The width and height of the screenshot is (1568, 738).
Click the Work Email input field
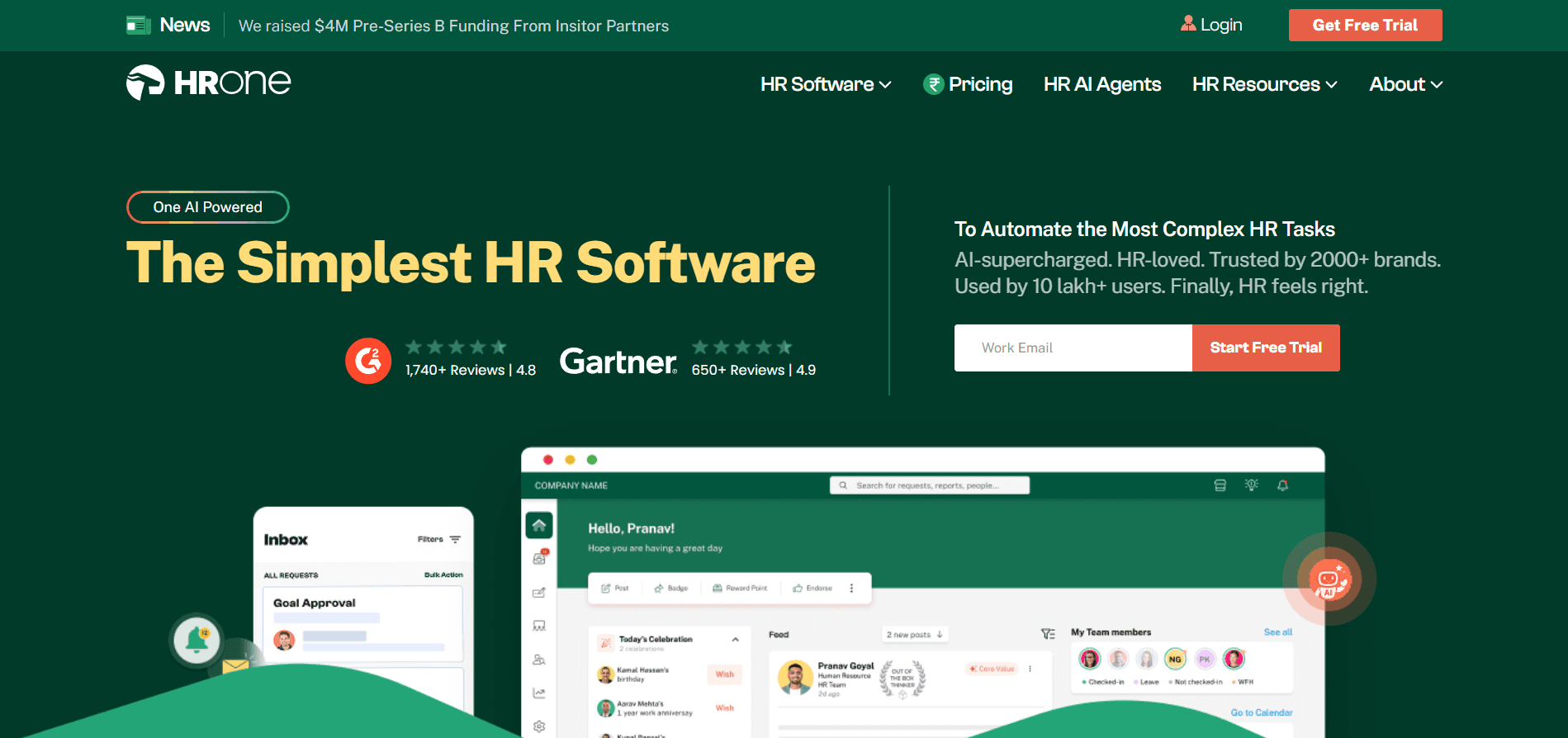point(1073,348)
